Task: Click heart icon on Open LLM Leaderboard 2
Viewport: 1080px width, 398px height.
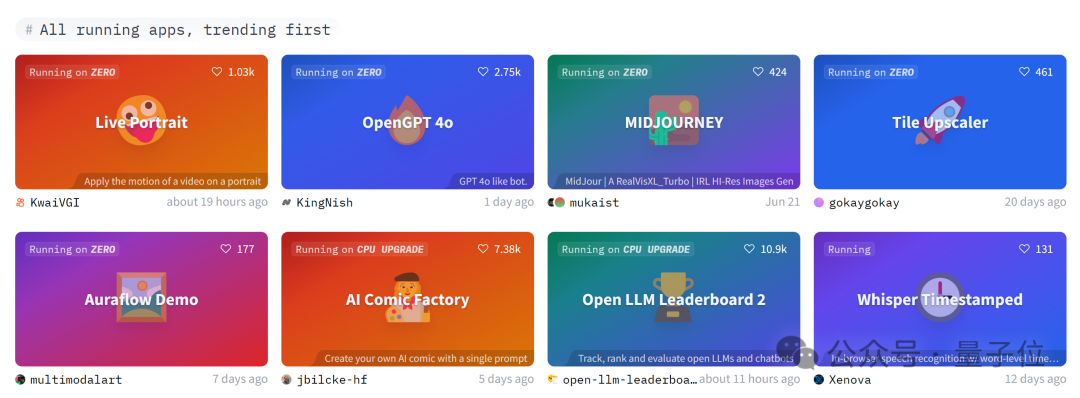Action: pos(749,249)
